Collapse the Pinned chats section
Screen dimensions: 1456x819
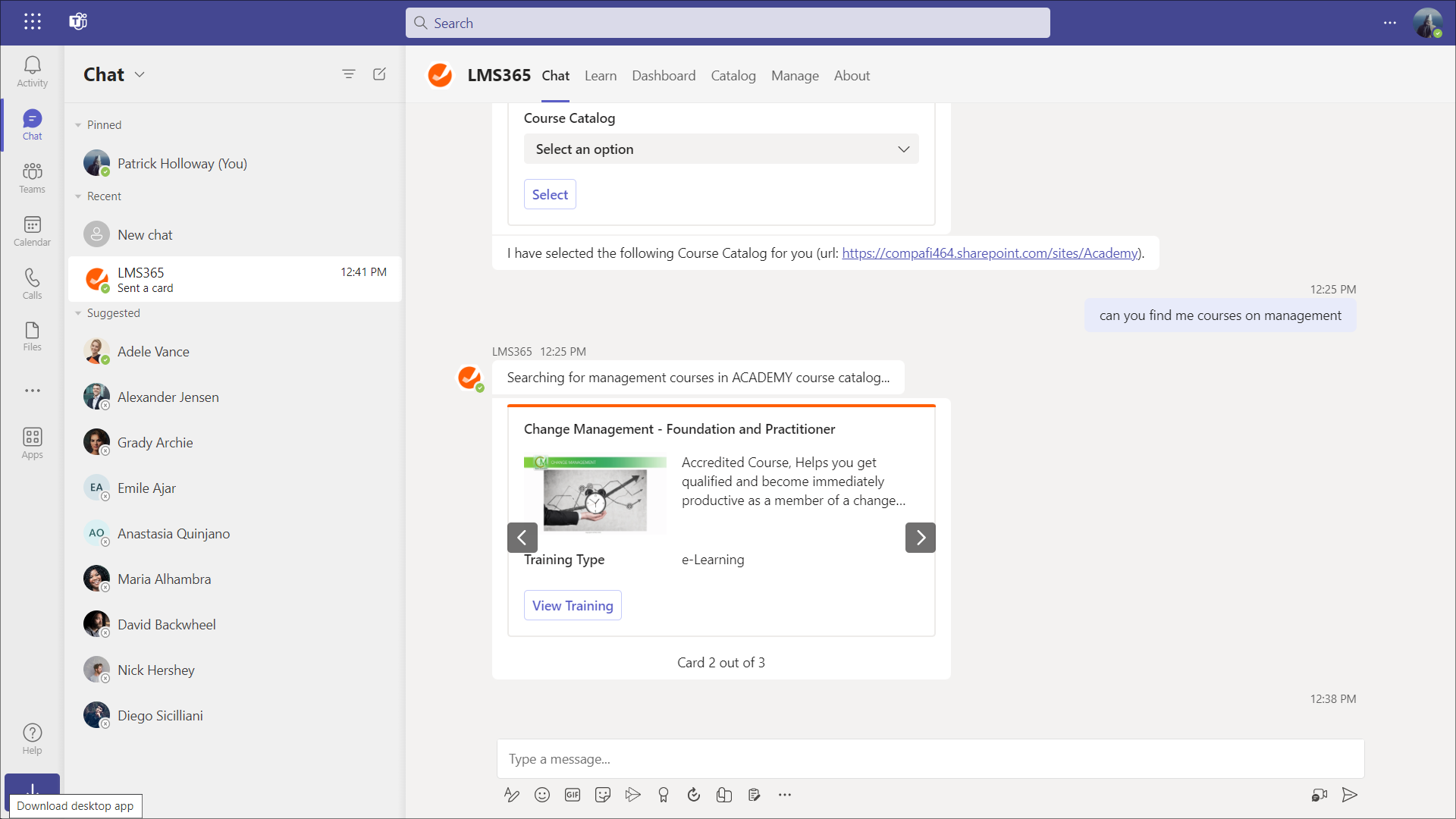click(x=78, y=125)
